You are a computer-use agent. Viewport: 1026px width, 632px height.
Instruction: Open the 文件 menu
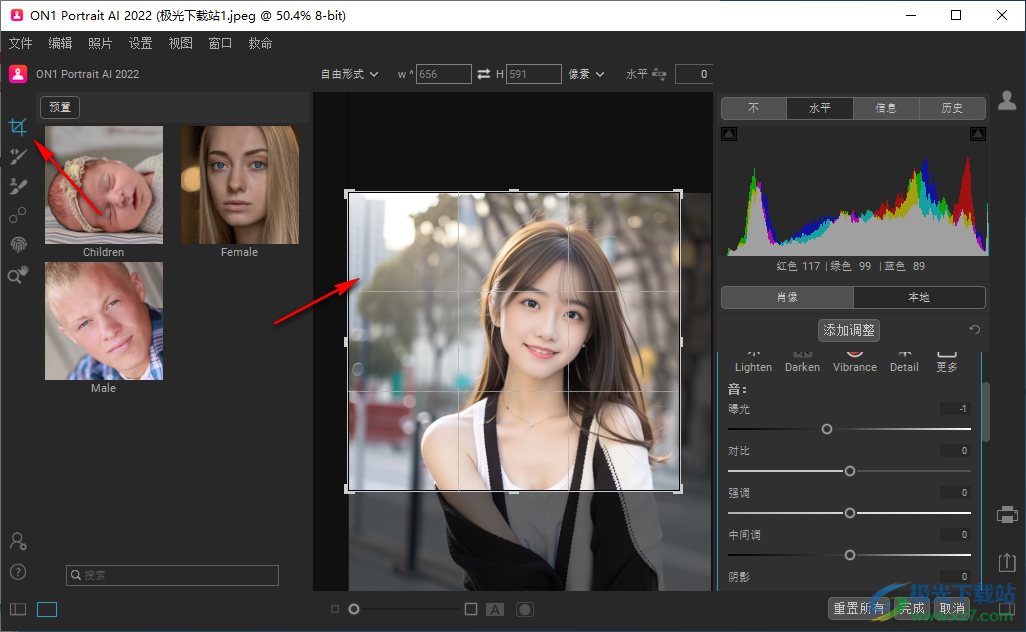coord(20,43)
